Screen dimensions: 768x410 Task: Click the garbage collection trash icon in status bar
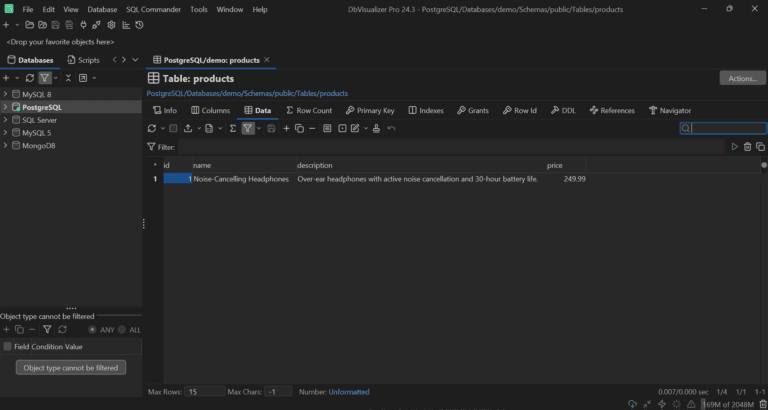tap(763, 405)
